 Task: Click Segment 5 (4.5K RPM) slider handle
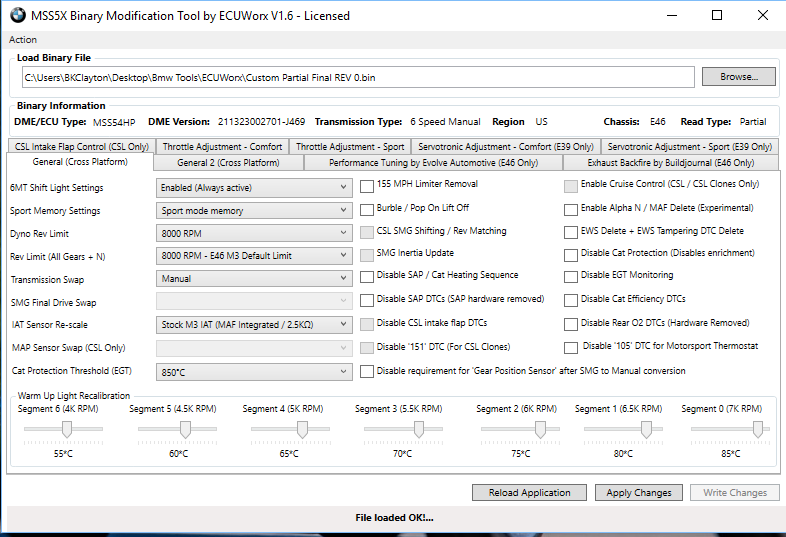tap(185, 429)
